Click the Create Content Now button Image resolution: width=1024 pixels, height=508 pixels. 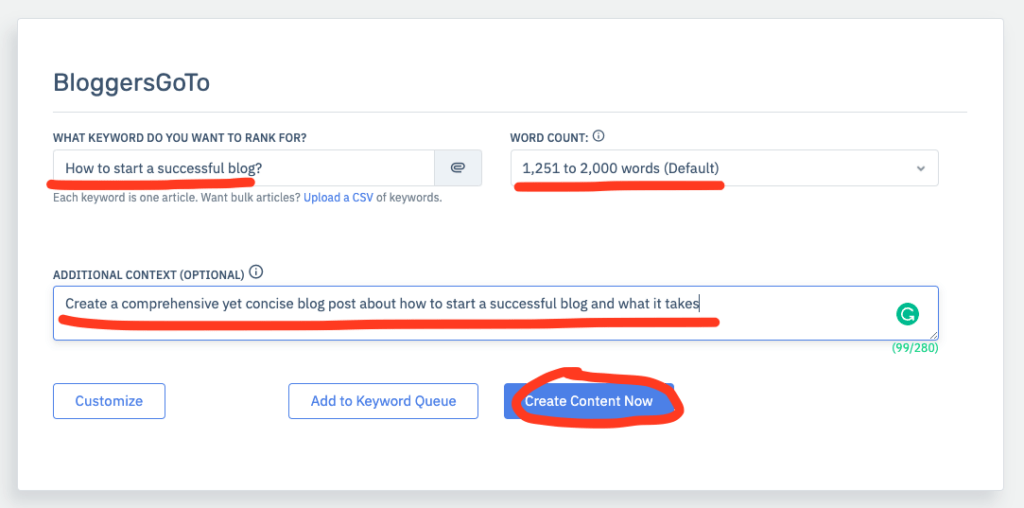click(x=588, y=401)
